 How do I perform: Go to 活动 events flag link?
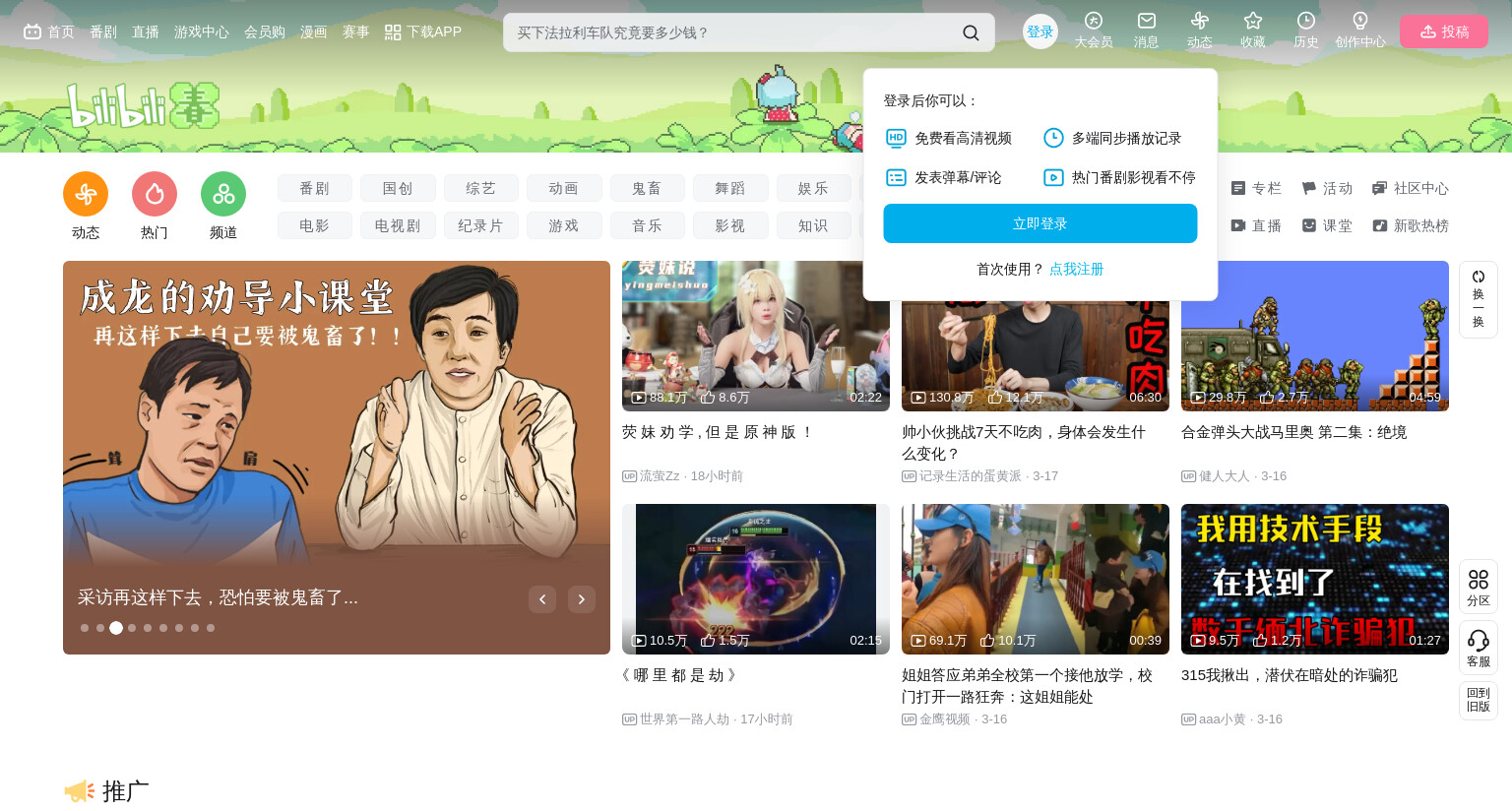point(1327,188)
